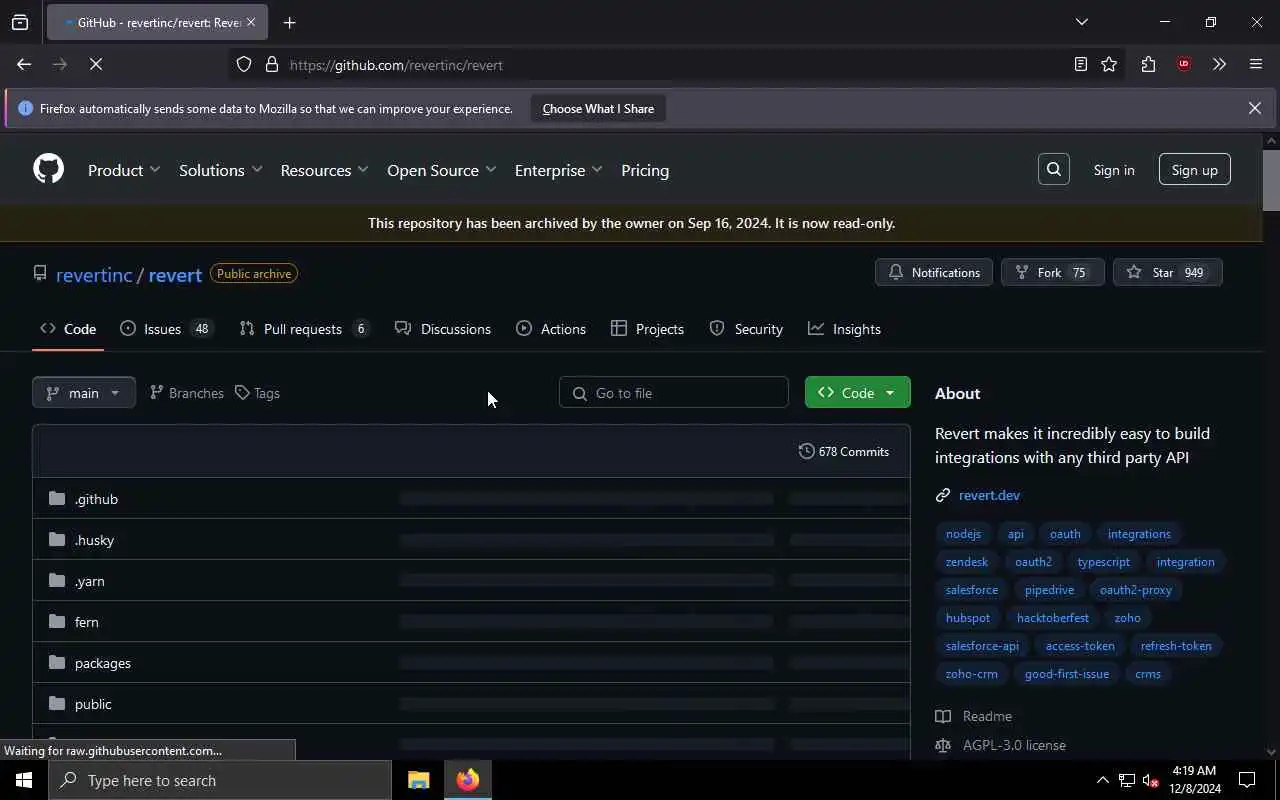
Task: Focus the Go to file field
Action: [674, 393]
